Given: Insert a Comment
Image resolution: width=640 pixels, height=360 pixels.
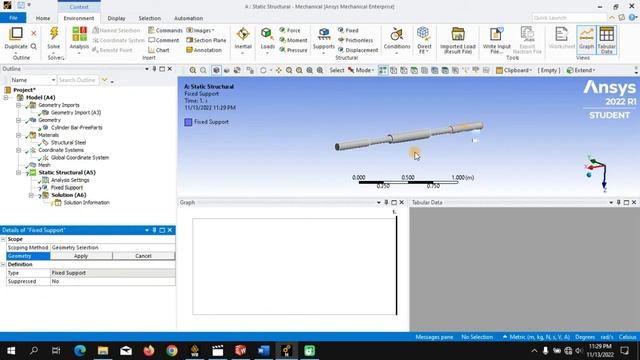Looking at the screenshot, I should click(x=164, y=40).
